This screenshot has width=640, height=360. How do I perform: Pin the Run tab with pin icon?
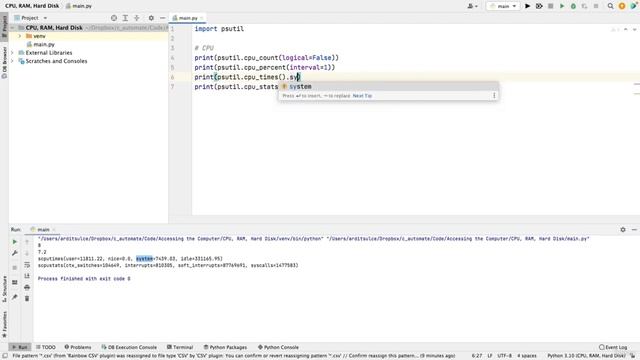[x=15, y=297]
